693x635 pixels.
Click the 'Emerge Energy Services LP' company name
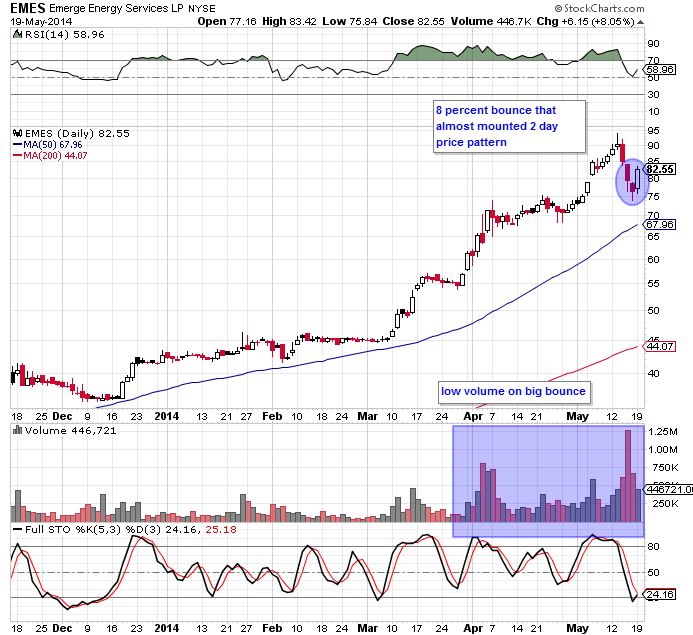(x=116, y=8)
